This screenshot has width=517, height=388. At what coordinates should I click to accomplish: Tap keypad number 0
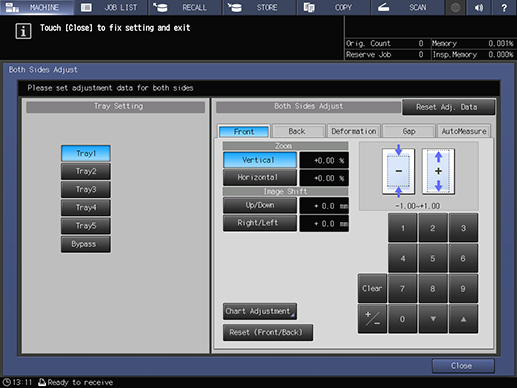tap(402, 319)
